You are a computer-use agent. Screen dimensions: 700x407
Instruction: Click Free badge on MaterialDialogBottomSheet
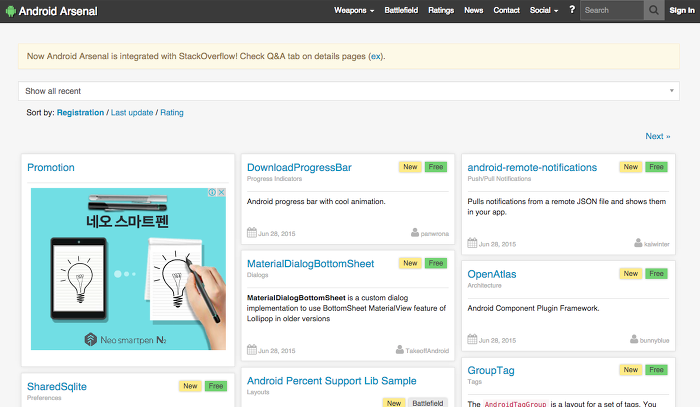pos(436,263)
